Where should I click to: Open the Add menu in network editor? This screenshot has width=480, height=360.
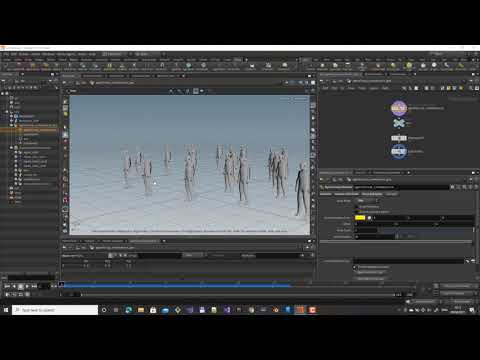pyautogui.click(x=325, y=88)
